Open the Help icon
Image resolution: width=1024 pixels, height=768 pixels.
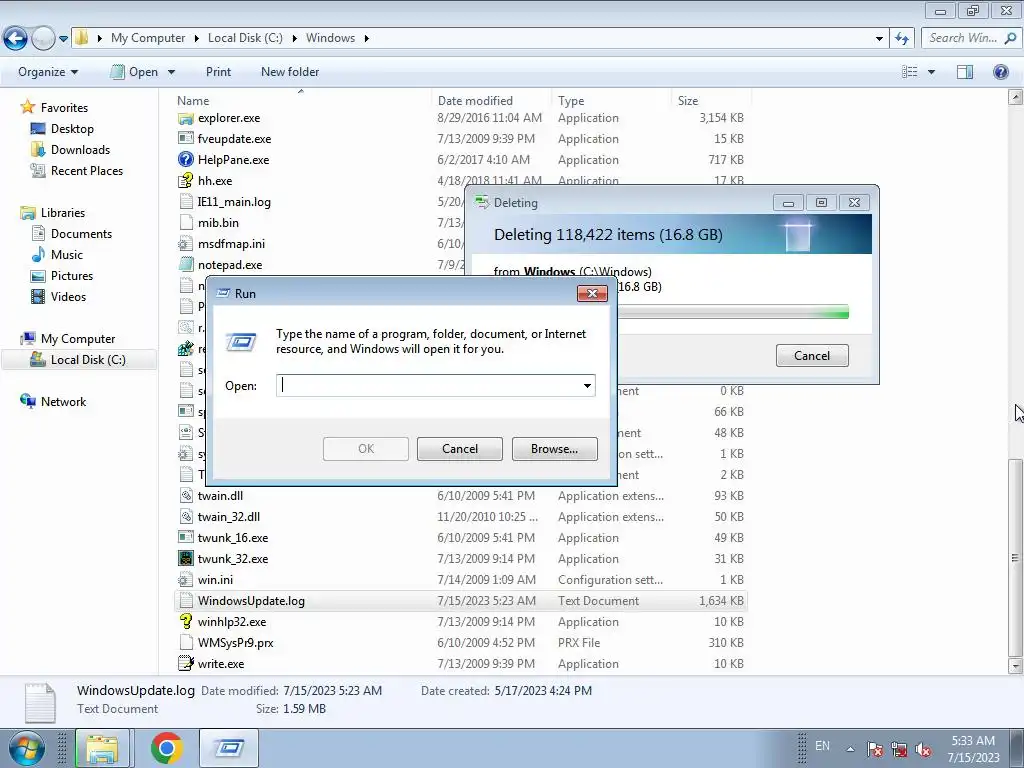[x=1000, y=72]
